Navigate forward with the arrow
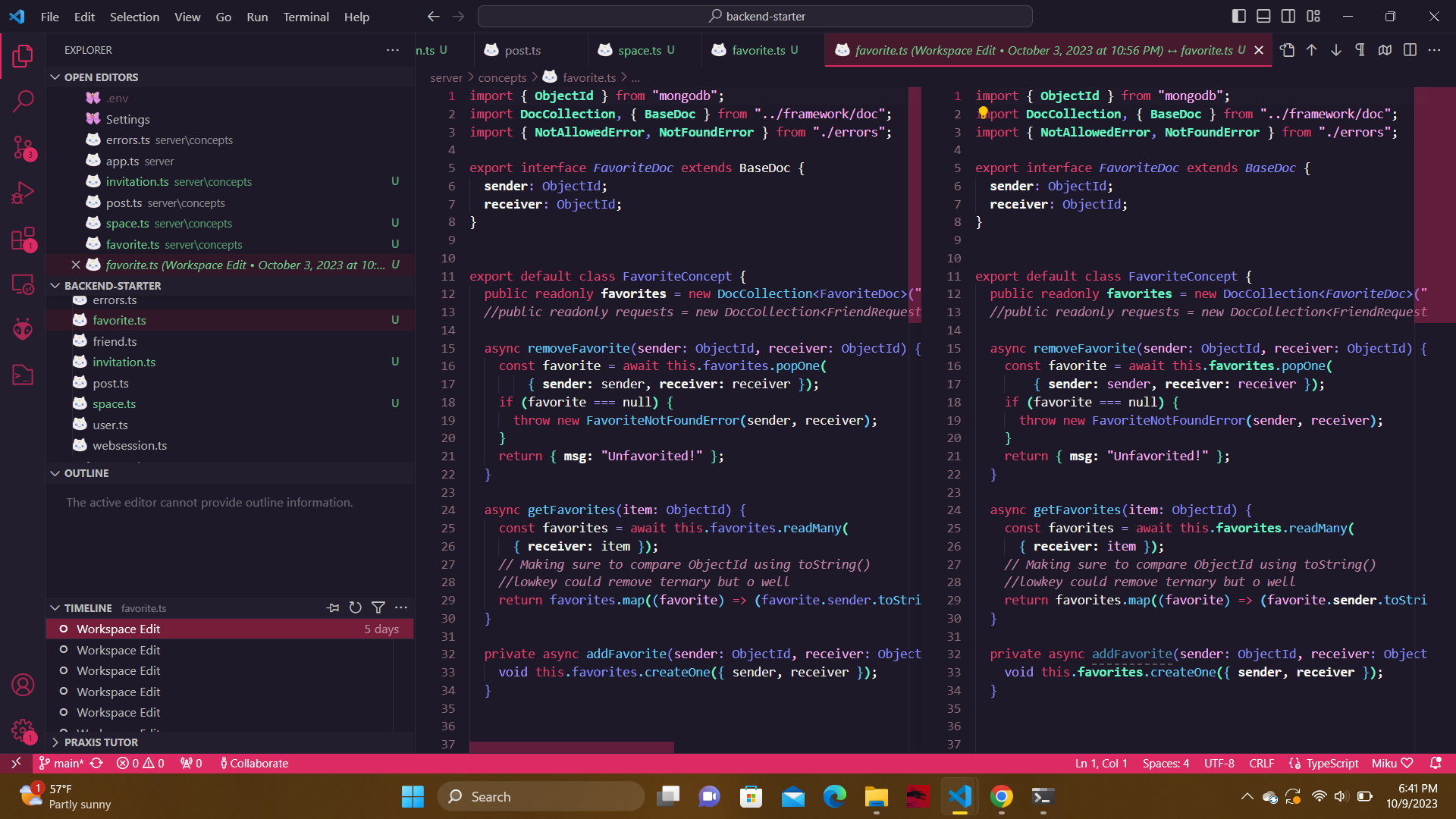The width and height of the screenshot is (1456, 819). (x=458, y=16)
